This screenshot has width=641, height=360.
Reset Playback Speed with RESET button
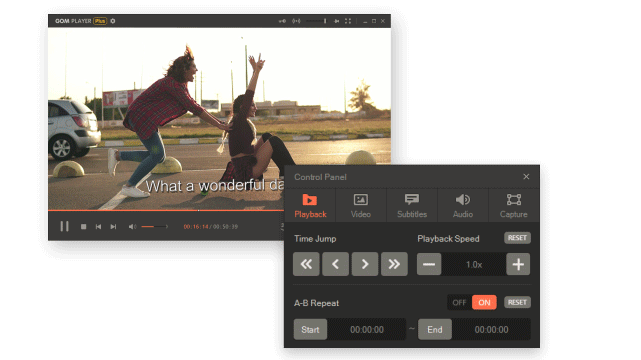point(517,238)
